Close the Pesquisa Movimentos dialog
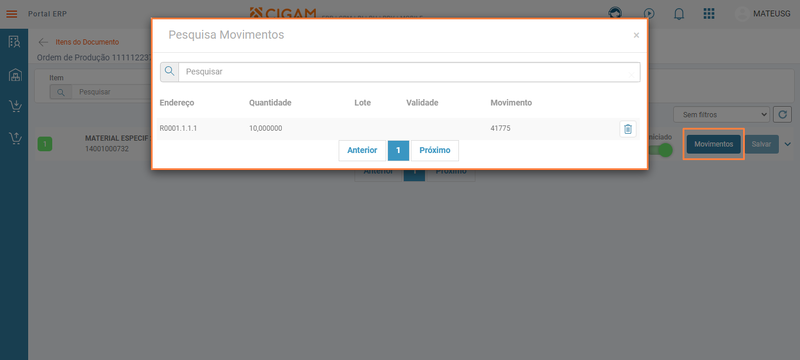Screen dimensions: 800x360 coord(636,35)
